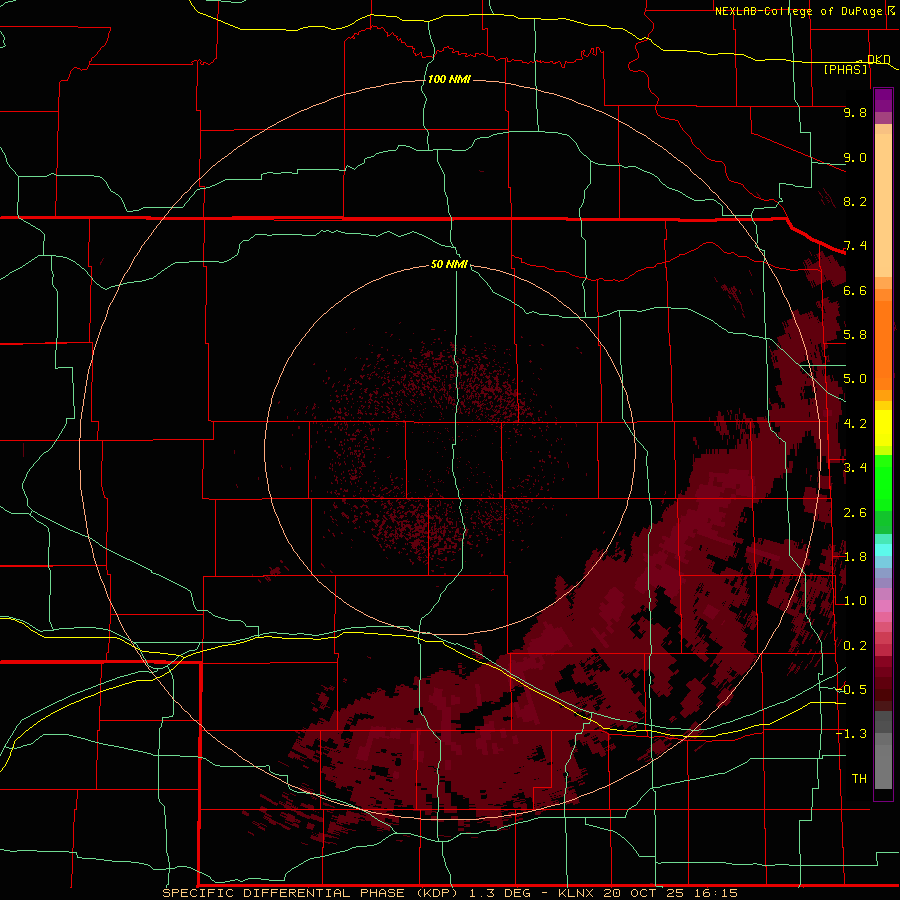Click the 16:15 timestamp in the caption

tap(715, 893)
